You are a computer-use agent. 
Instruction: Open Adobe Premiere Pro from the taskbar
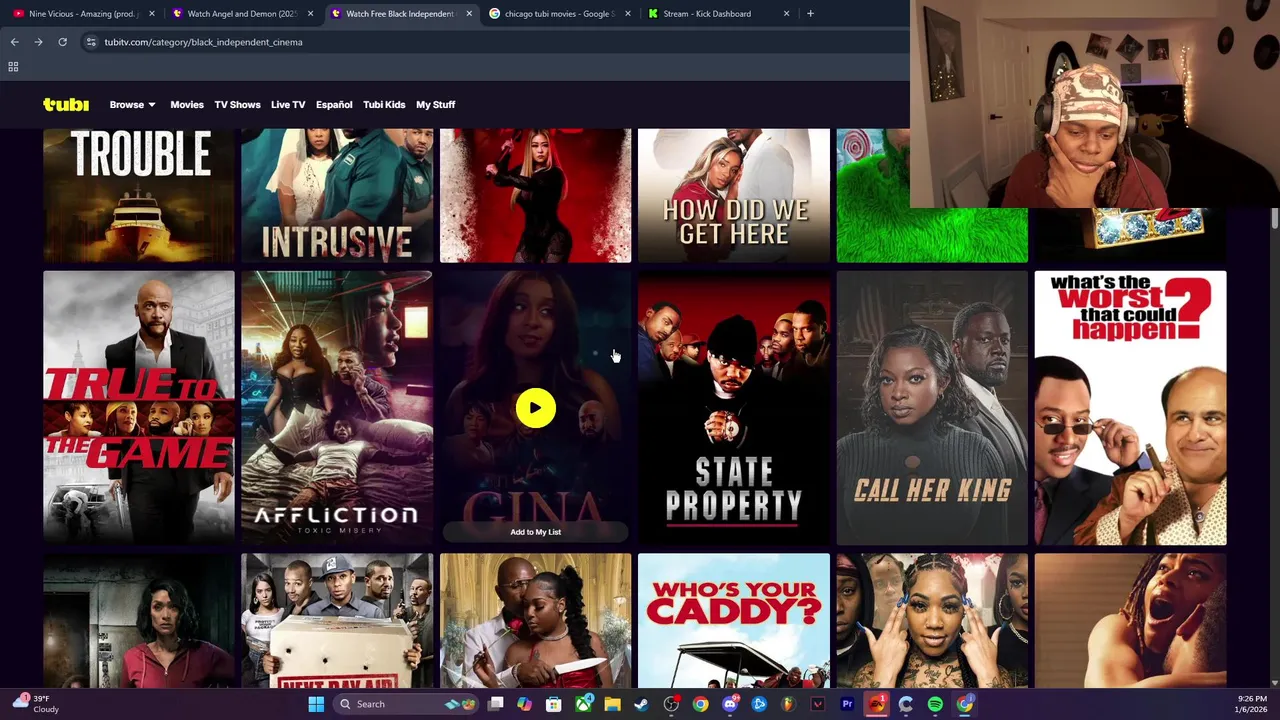[847, 704]
